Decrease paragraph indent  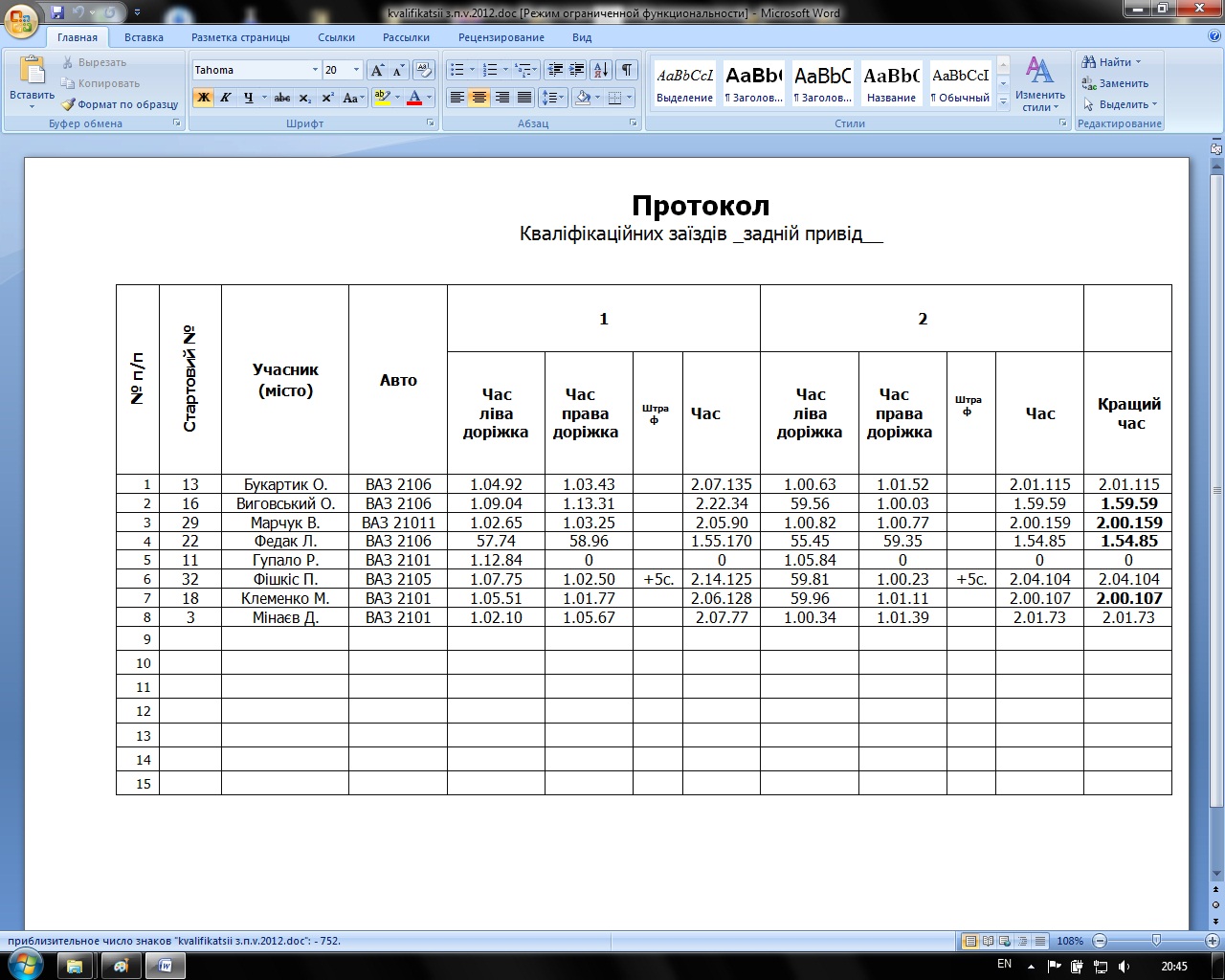tap(554, 70)
